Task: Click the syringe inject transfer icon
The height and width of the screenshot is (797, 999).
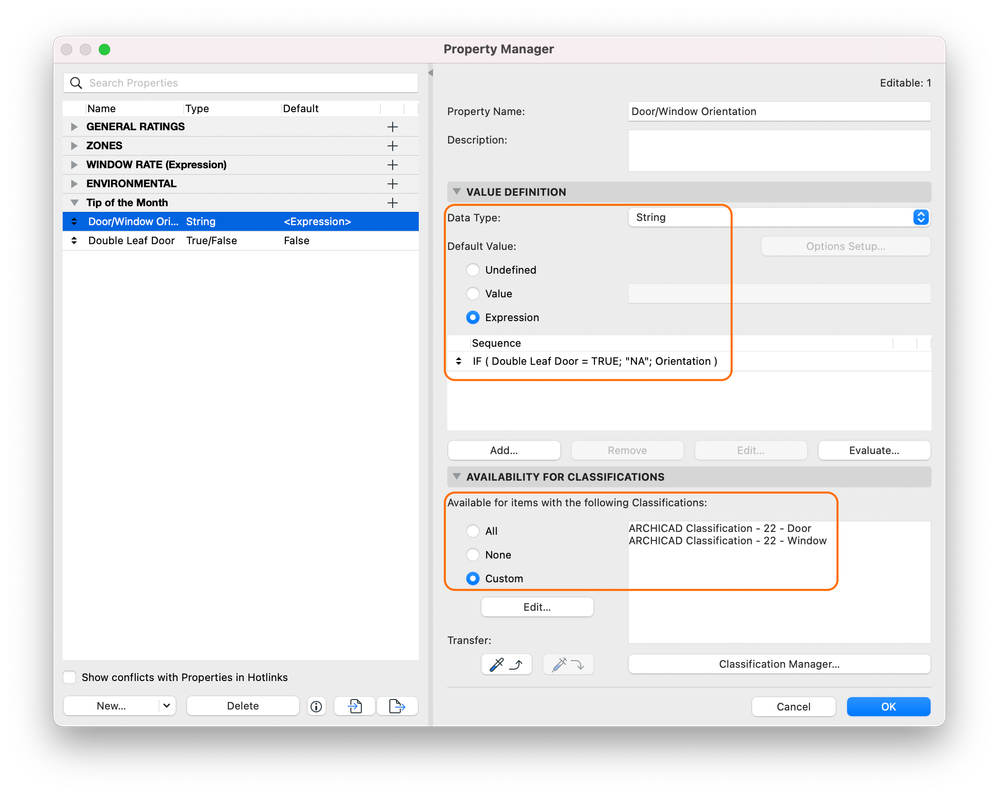Action: [x=568, y=664]
